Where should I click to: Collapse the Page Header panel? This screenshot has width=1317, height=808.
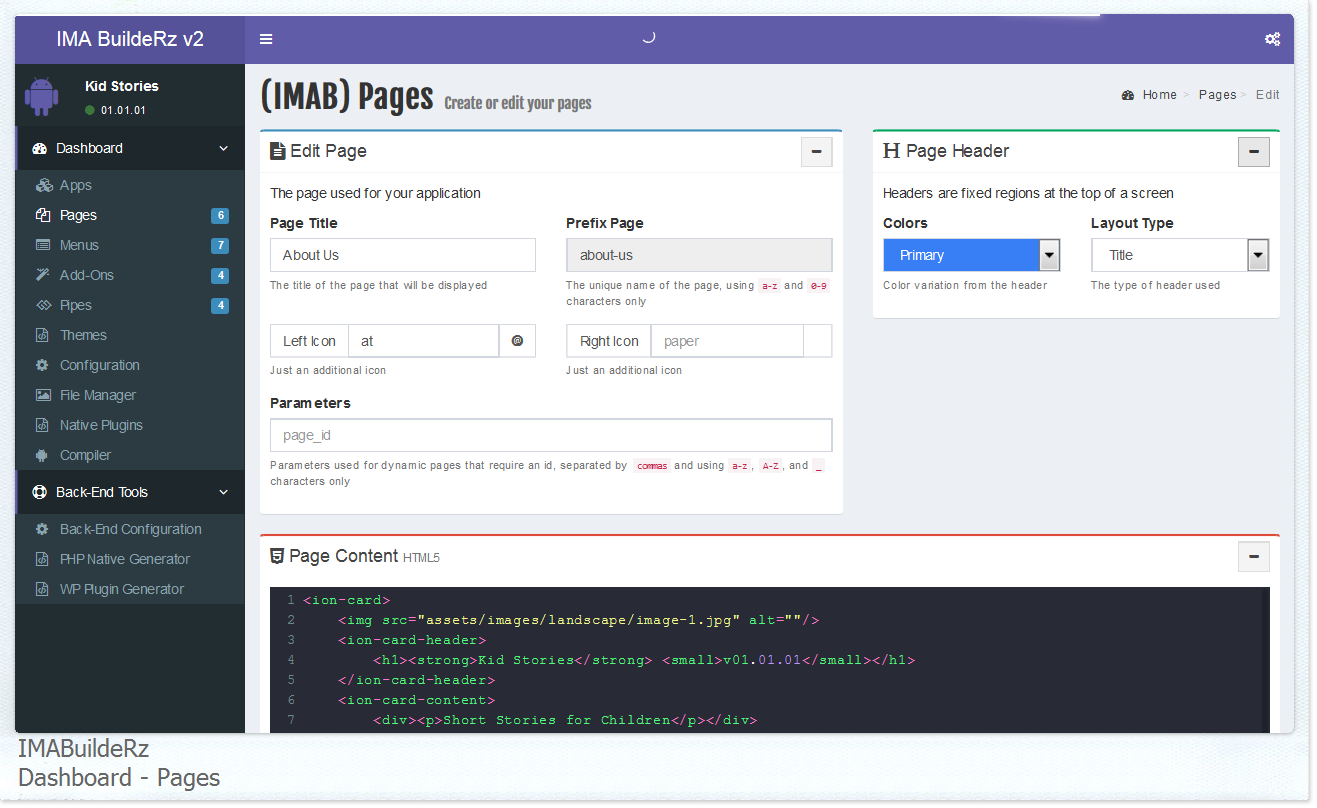(1254, 151)
